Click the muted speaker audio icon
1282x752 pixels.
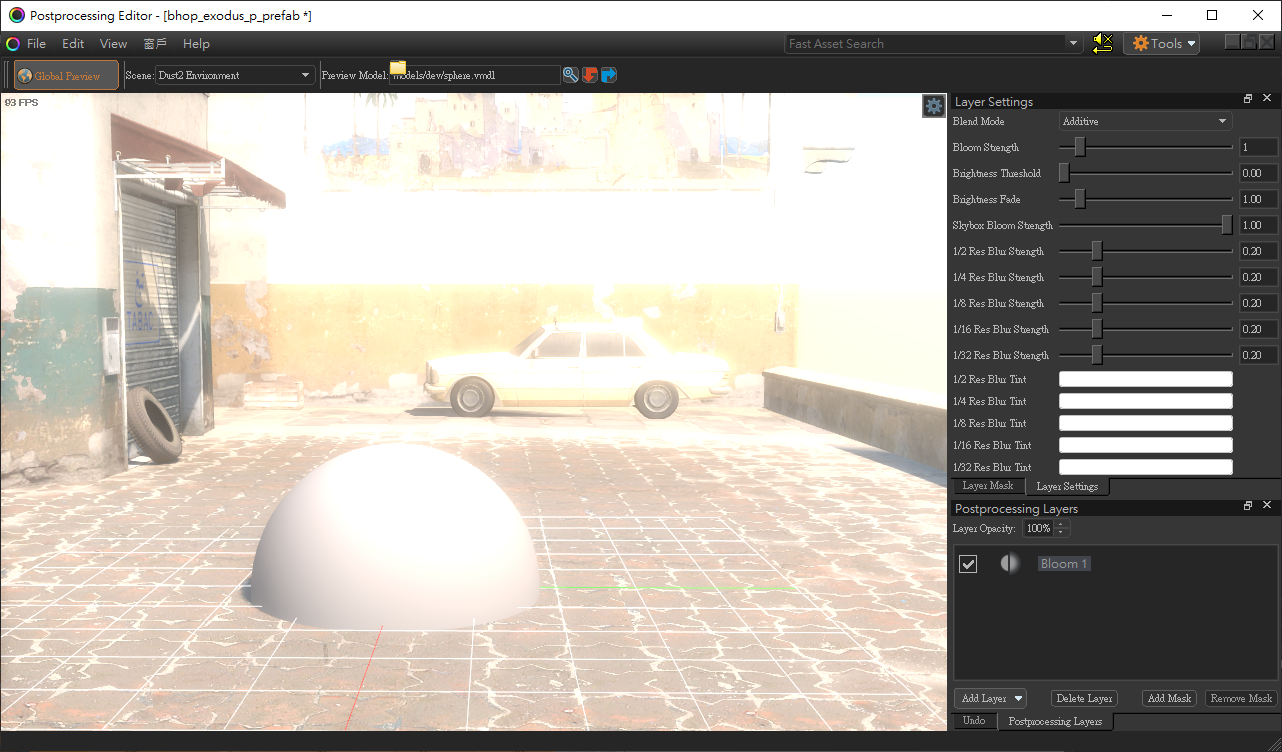click(1103, 43)
